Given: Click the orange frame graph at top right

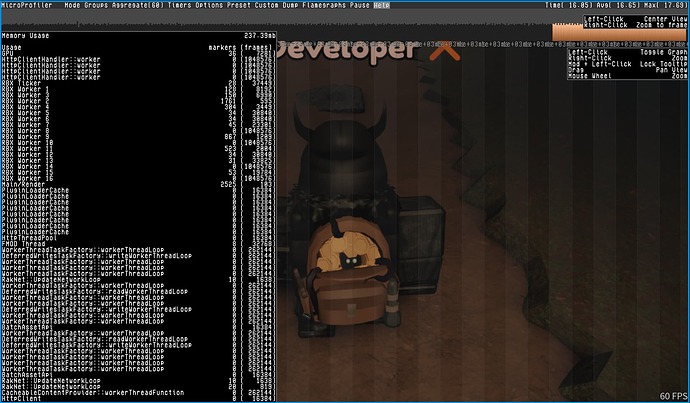Looking at the screenshot, I should tap(619, 33).
